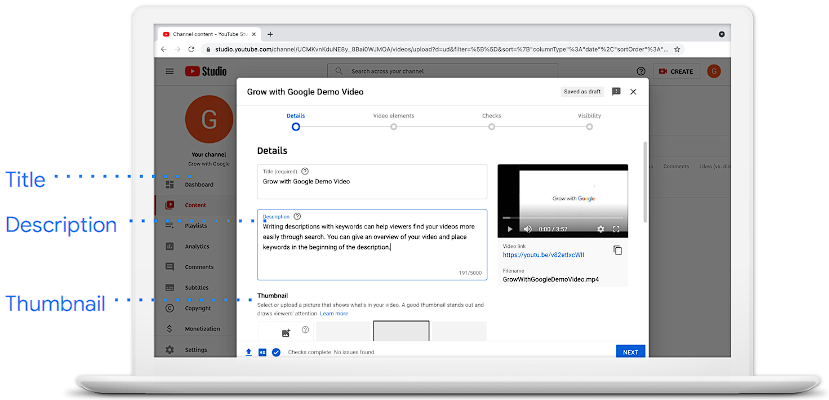
Task: Open the https://youtu.be video link
Action: coord(544,255)
